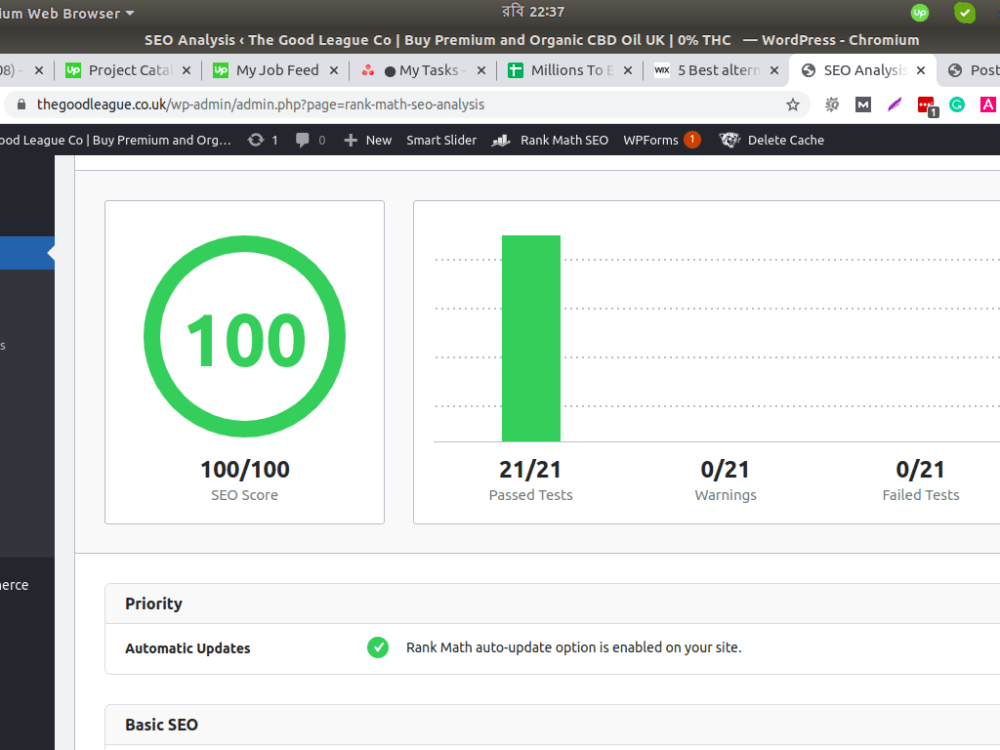Select the SEO Analysis tab
1000x750 pixels.
click(864, 70)
